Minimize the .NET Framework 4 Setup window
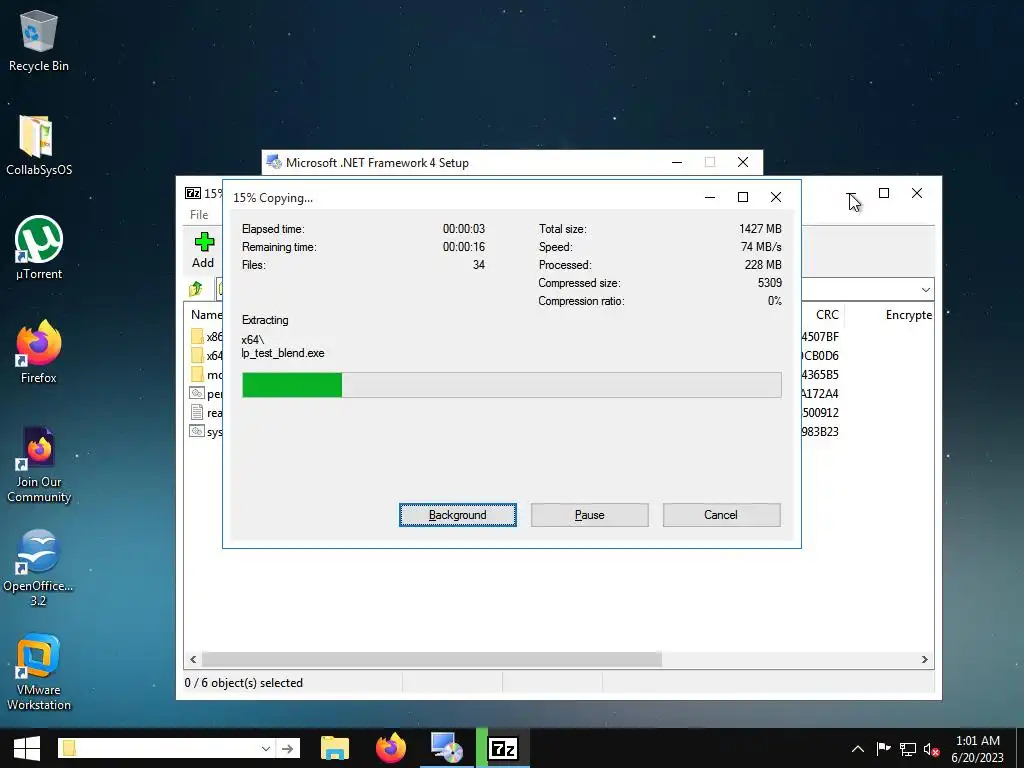This screenshot has height=768, width=1024. (x=677, y=162)
